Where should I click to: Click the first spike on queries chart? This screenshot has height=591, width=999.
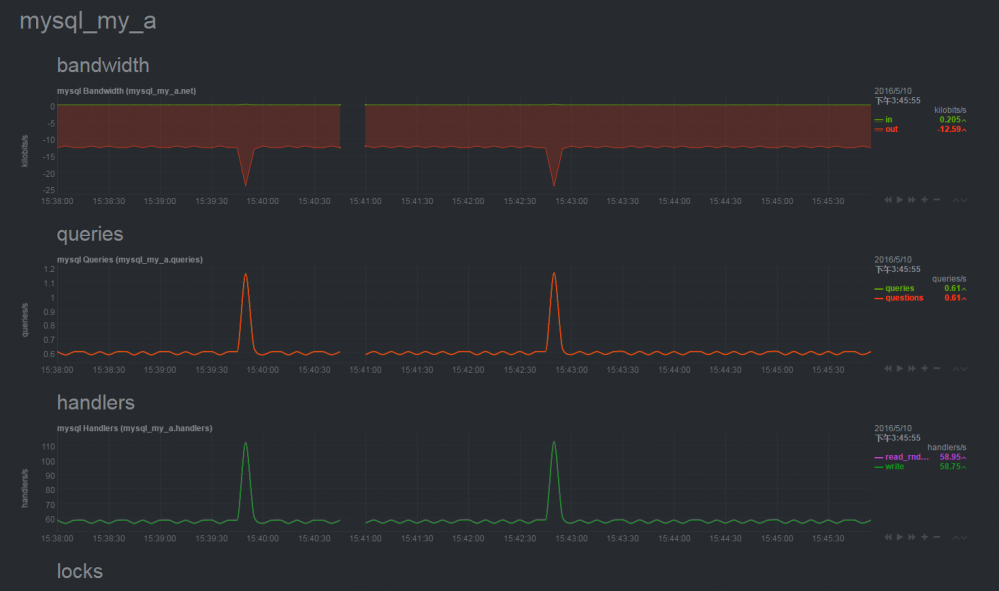coord(245,275)
